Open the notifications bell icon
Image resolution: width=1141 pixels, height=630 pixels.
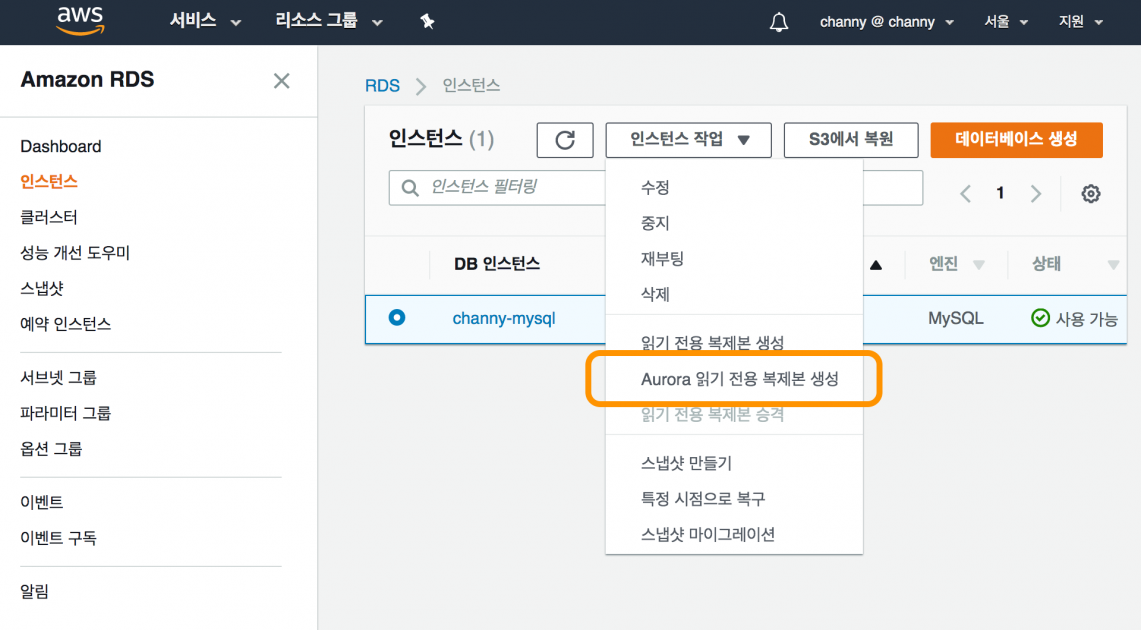click(x=779, y=21)
